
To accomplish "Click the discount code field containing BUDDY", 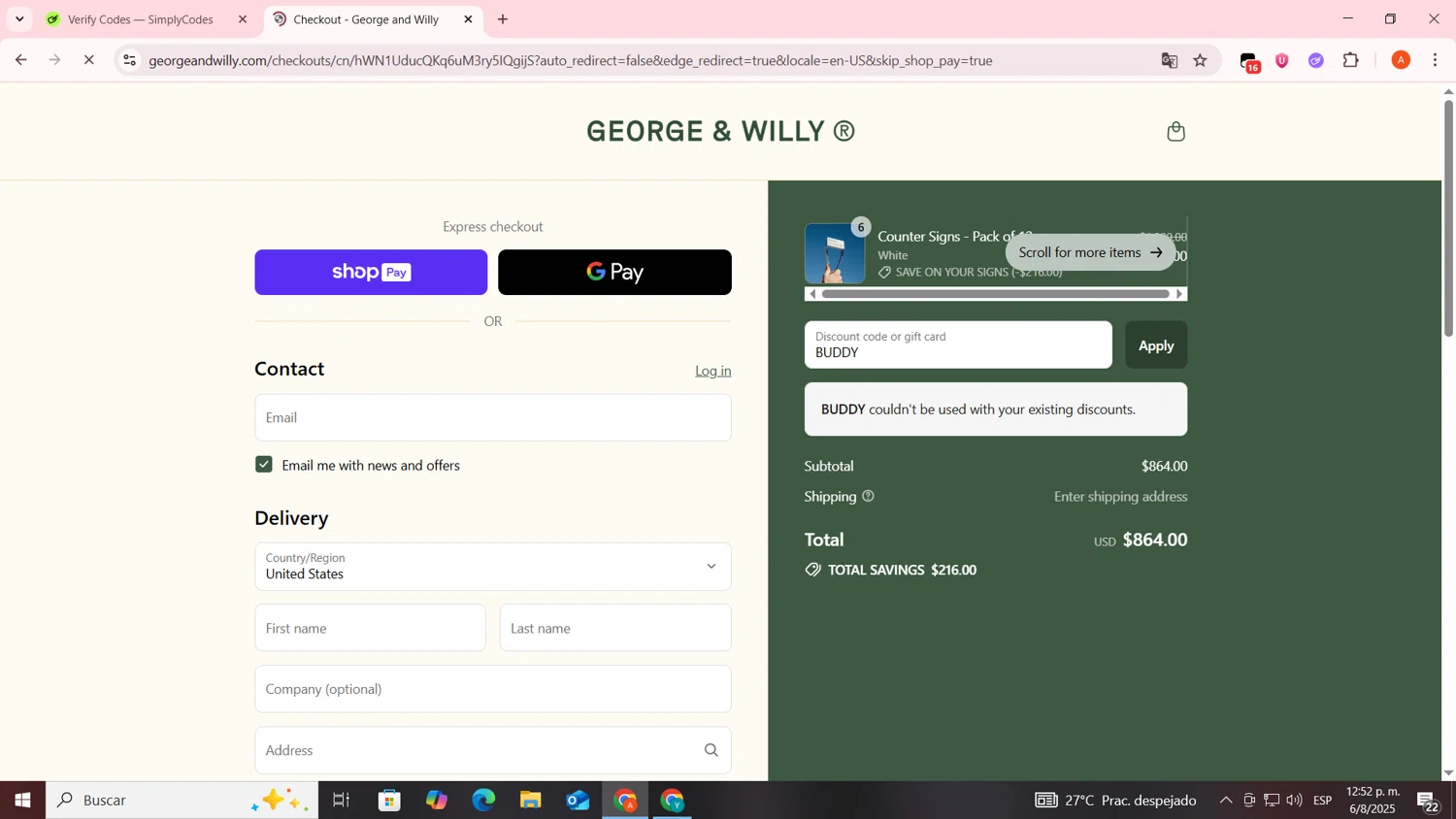I will (958, 344).
